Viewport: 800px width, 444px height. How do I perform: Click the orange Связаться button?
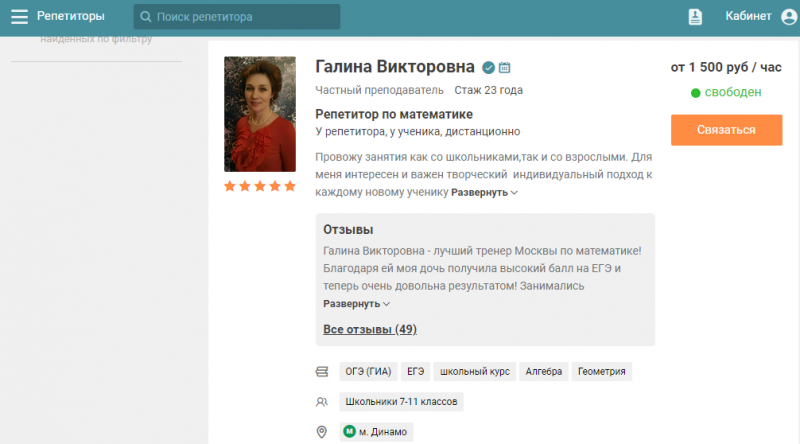tap(727, 130)
